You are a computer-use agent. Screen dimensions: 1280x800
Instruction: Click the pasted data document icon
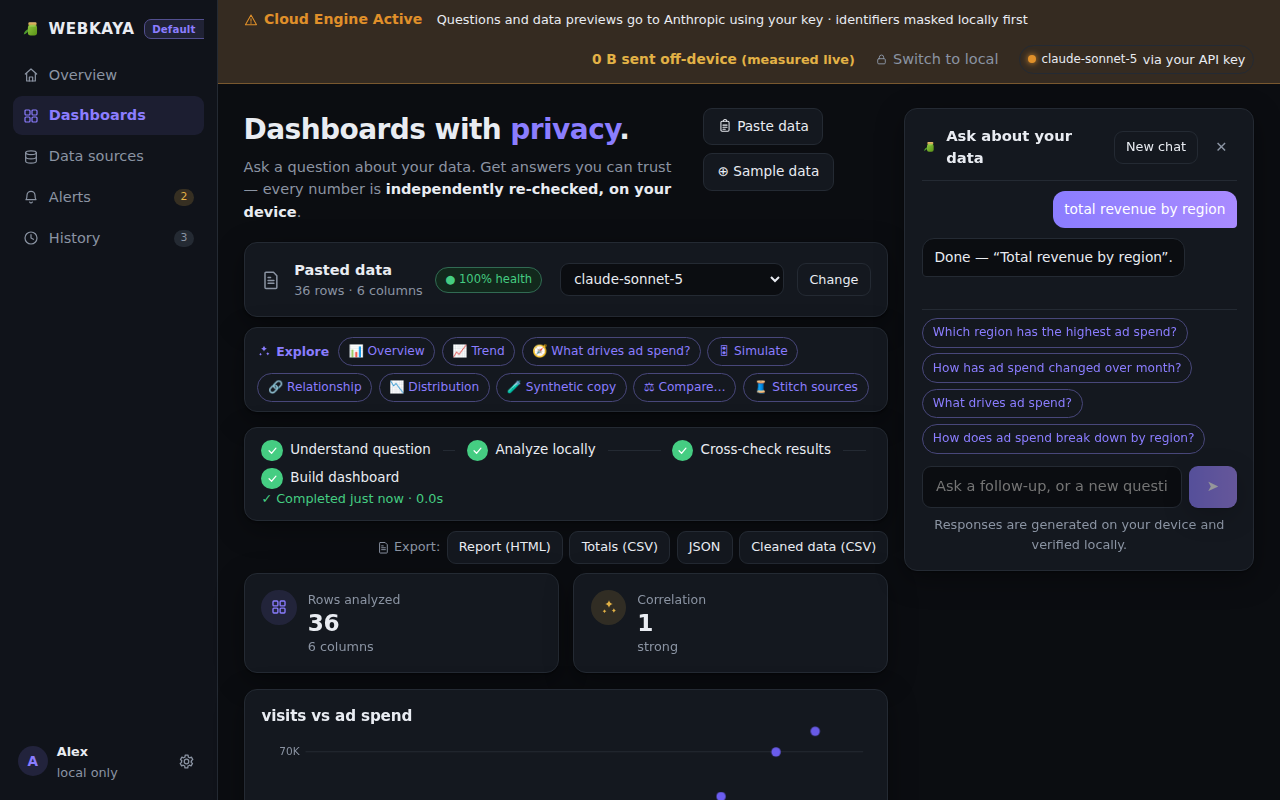point(271,280)
